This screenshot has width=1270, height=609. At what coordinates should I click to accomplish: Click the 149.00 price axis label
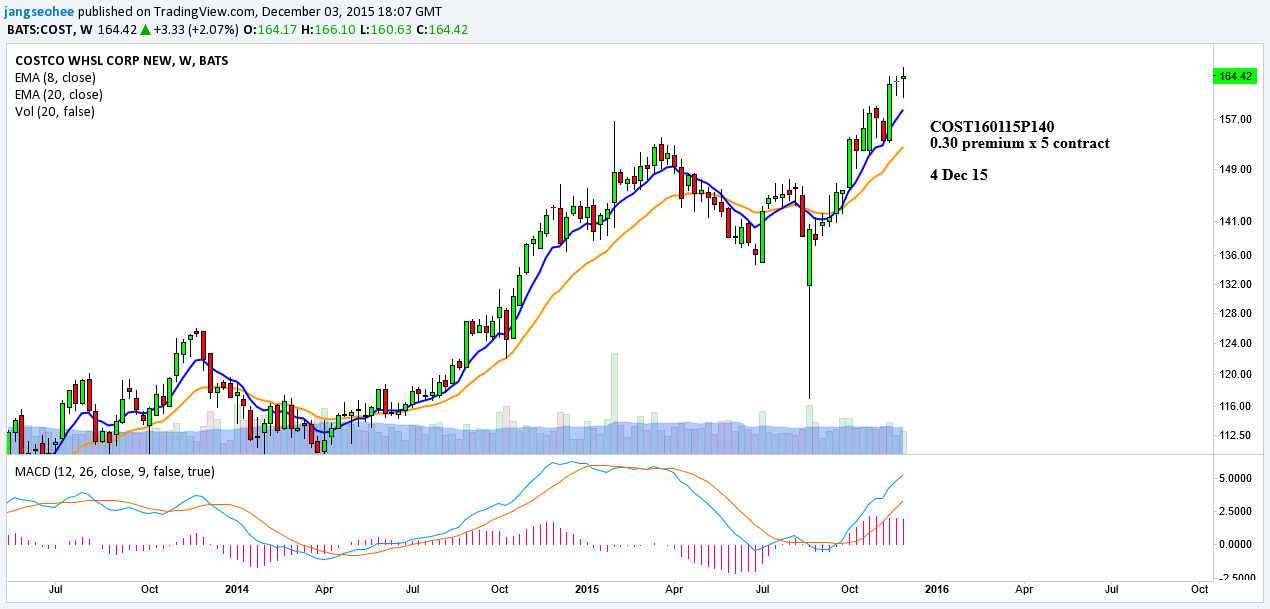tap(1235, 169)
